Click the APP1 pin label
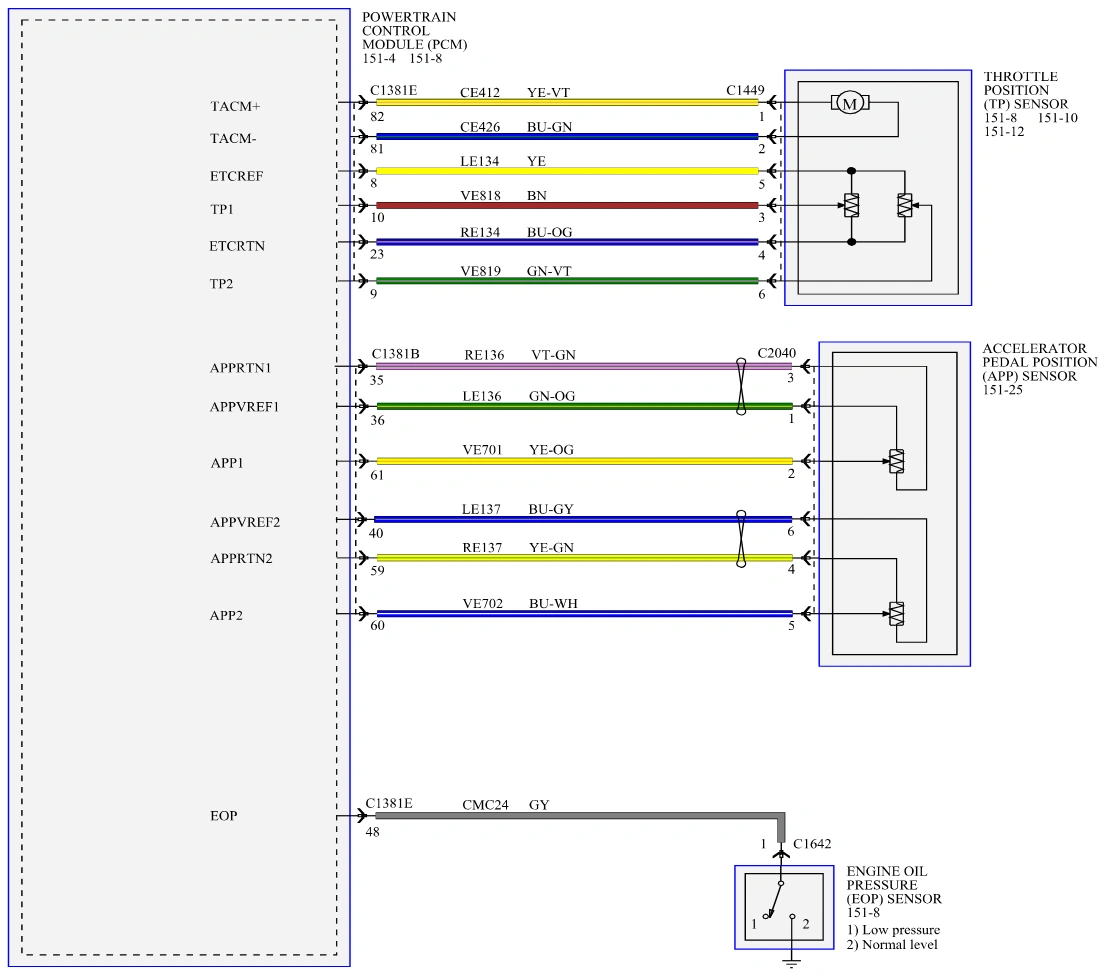 point(227,463)
